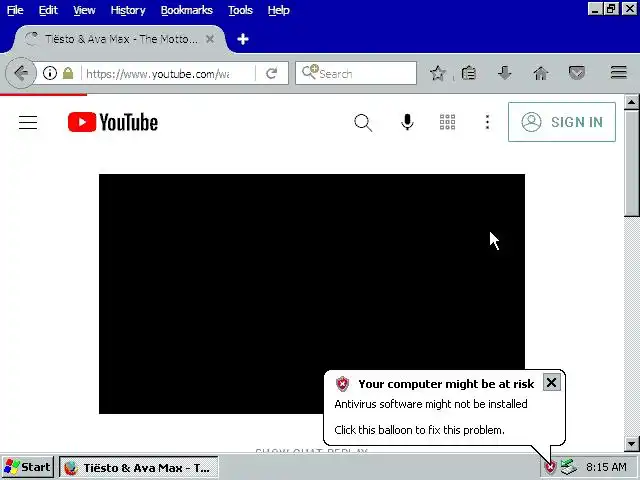This screenshot has width=640, height=480.
Task: Open the Edit menu
Action: (x=48, y=10)
